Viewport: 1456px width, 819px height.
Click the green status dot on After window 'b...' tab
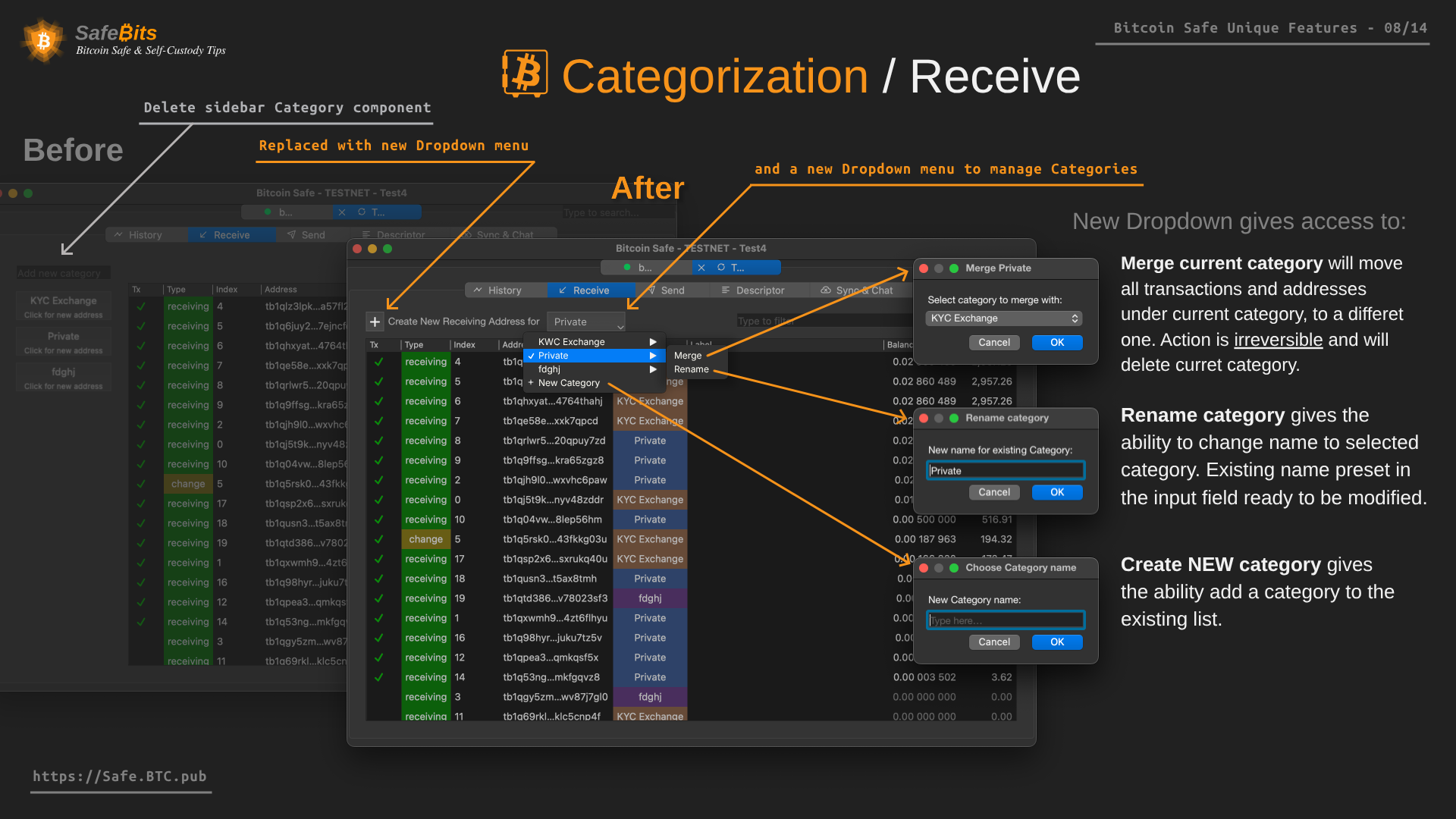pyautogui.click(x=627, y=268)
